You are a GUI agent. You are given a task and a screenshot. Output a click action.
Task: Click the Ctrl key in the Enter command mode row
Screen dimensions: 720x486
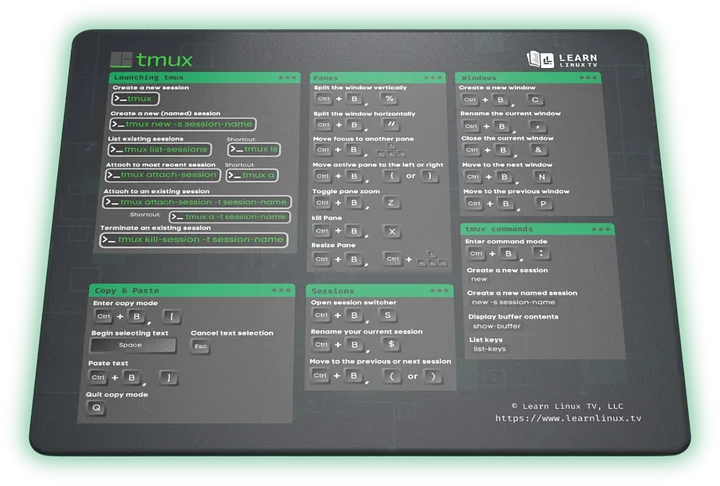click(476, 253)
